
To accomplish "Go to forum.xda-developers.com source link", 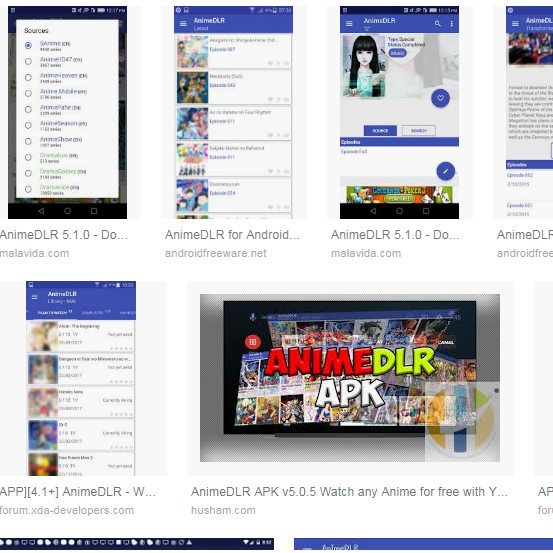I will pyautogui.click(x=67, y=510).
